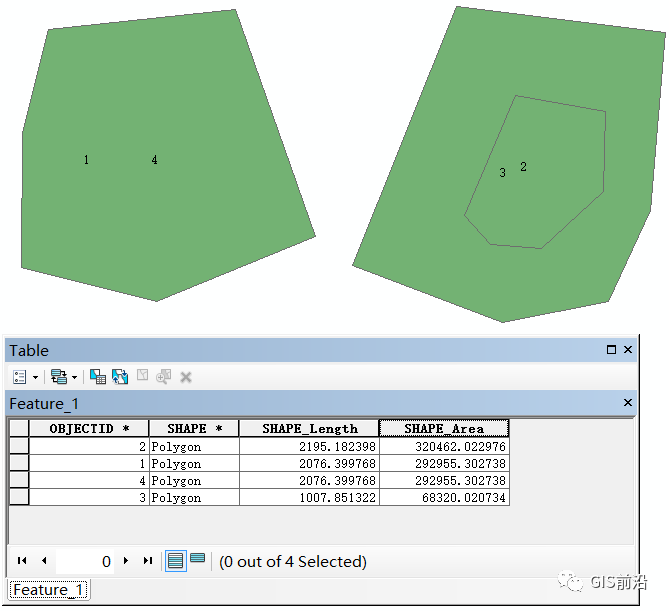Select the SHAPE column header
Viewport: 669px width, 611px height.
[194, 428]
